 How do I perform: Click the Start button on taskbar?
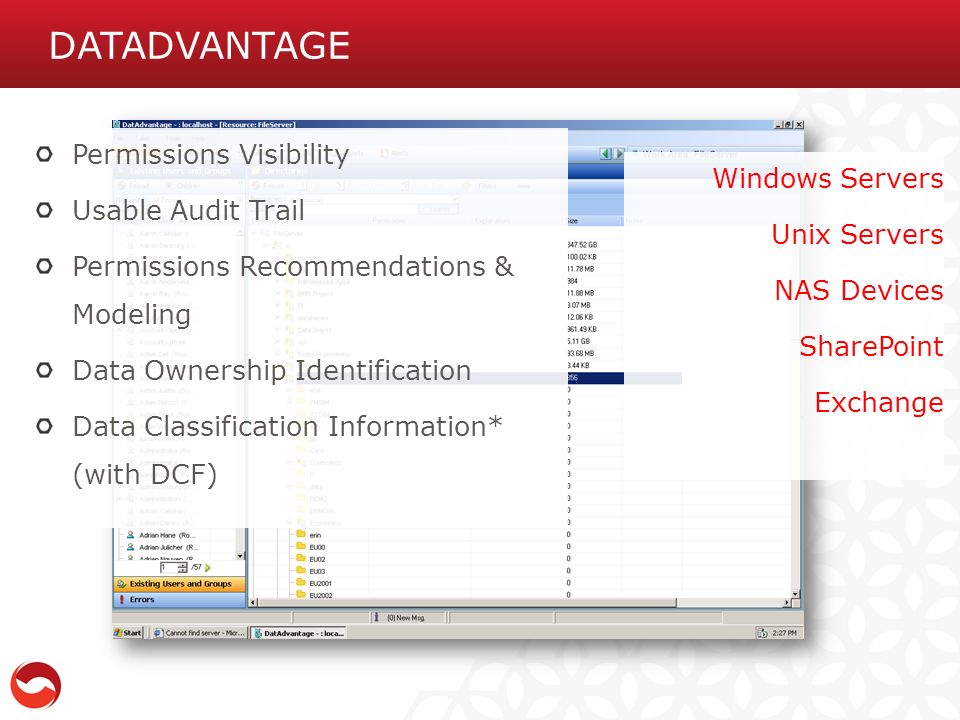point(128,633)
